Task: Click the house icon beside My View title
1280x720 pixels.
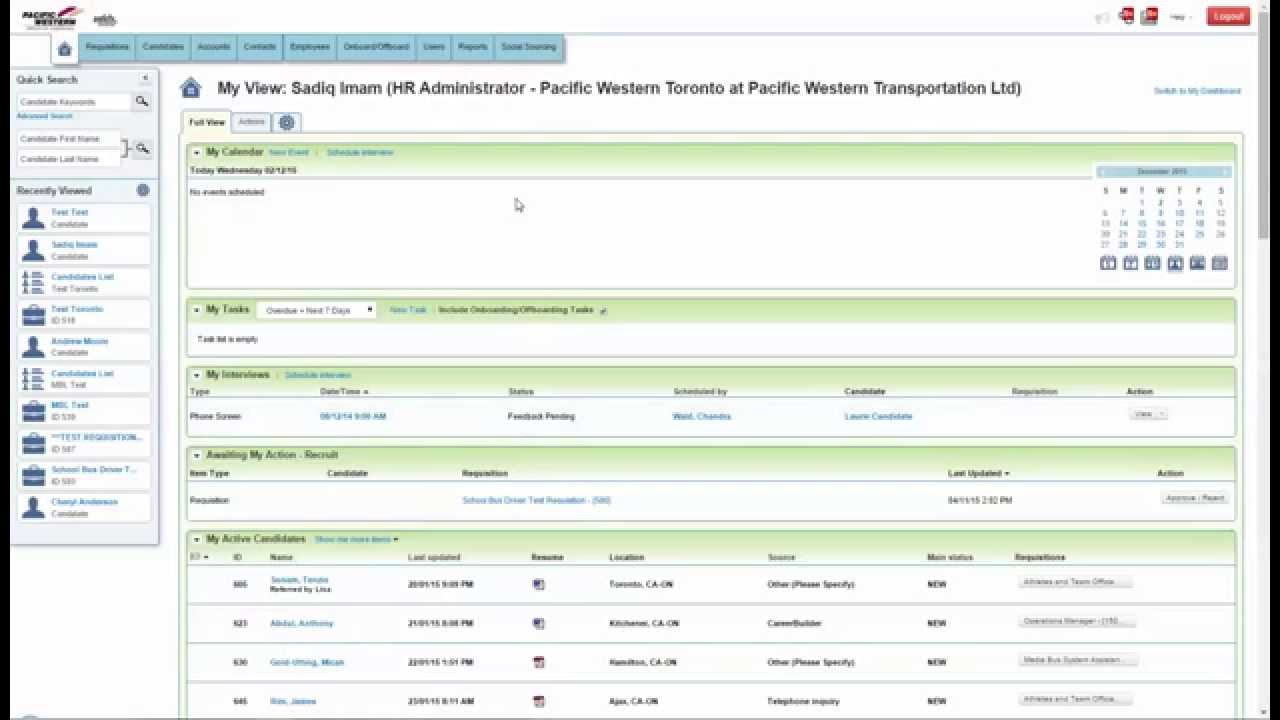Action: click(190, 88)
